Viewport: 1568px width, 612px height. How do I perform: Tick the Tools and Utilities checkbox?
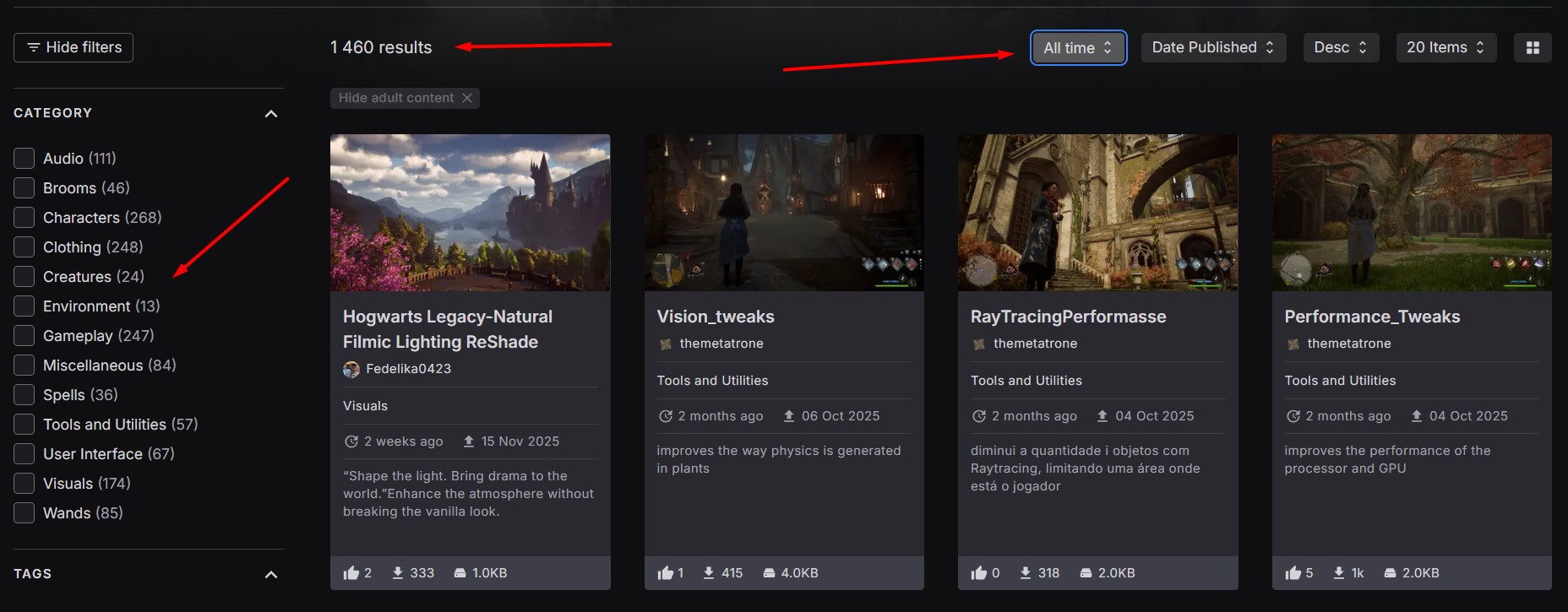[24, 425]
